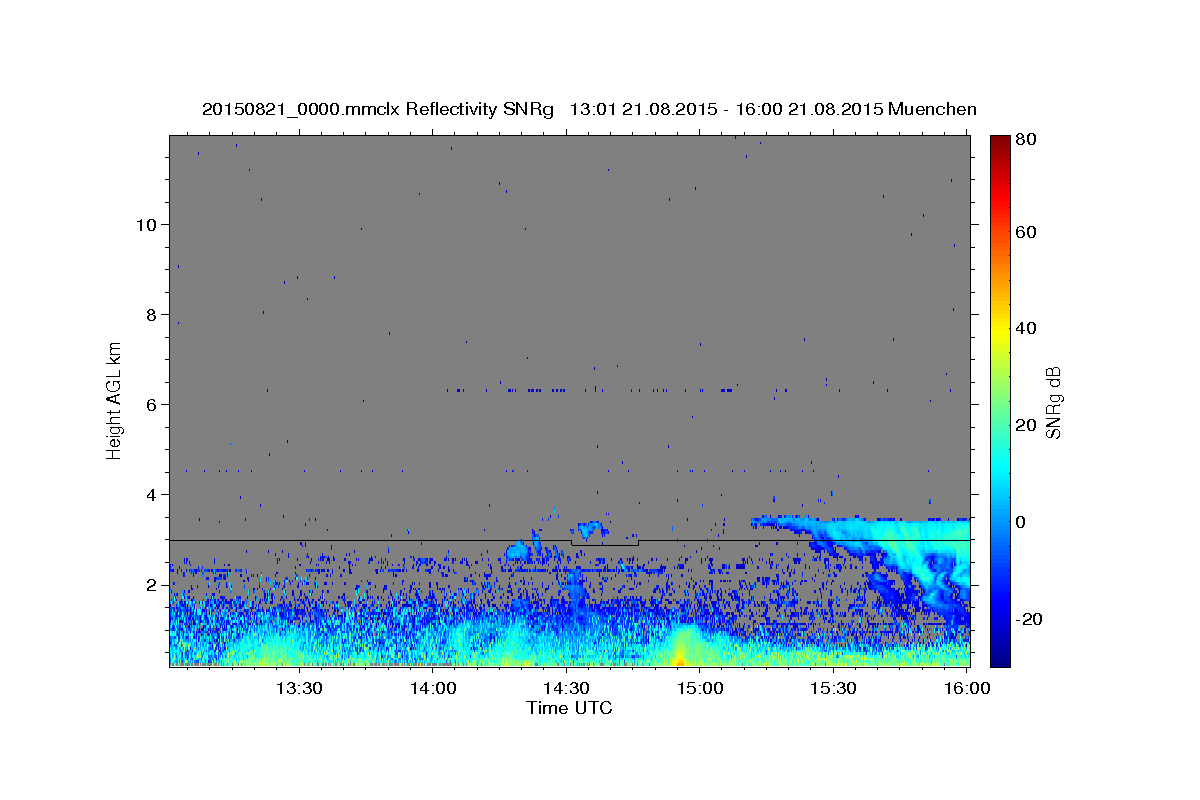Click the 15:30 time tick label
The height and width of the screenshot is (800, 1200).
click(x=833, y=688)
